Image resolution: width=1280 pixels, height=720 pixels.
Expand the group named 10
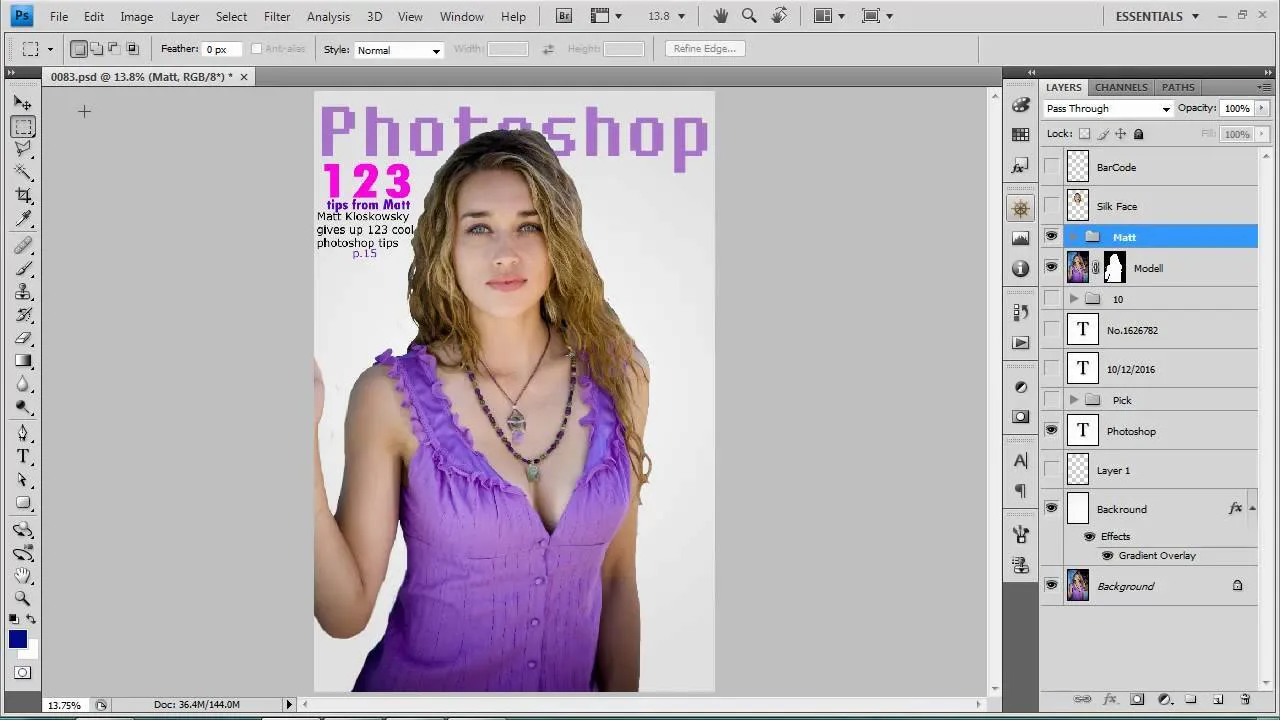click(1073, 299)
